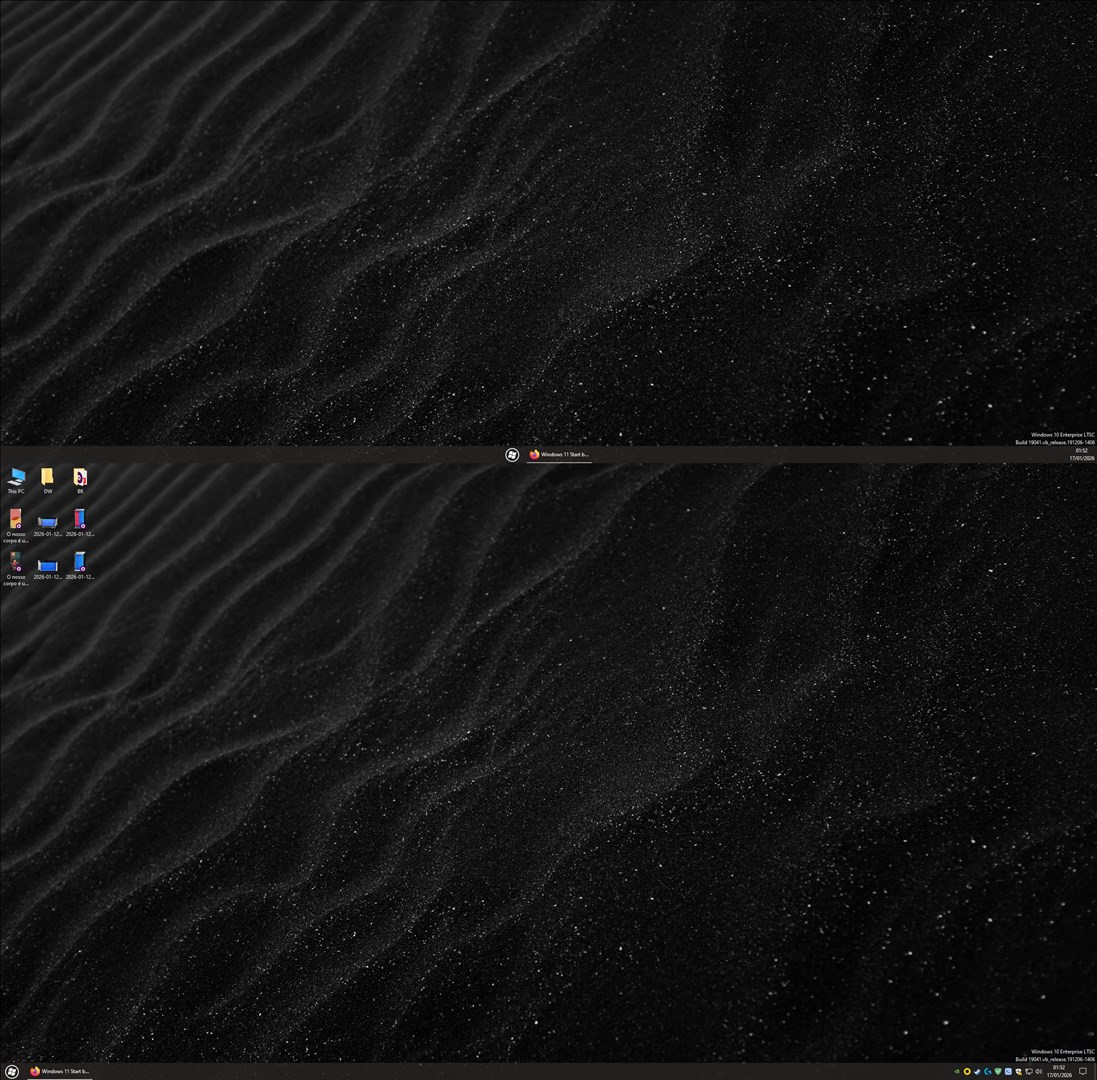Select the This PC desktop icon
This screenshot has height=1080, width=1097.
click(16, 478)
